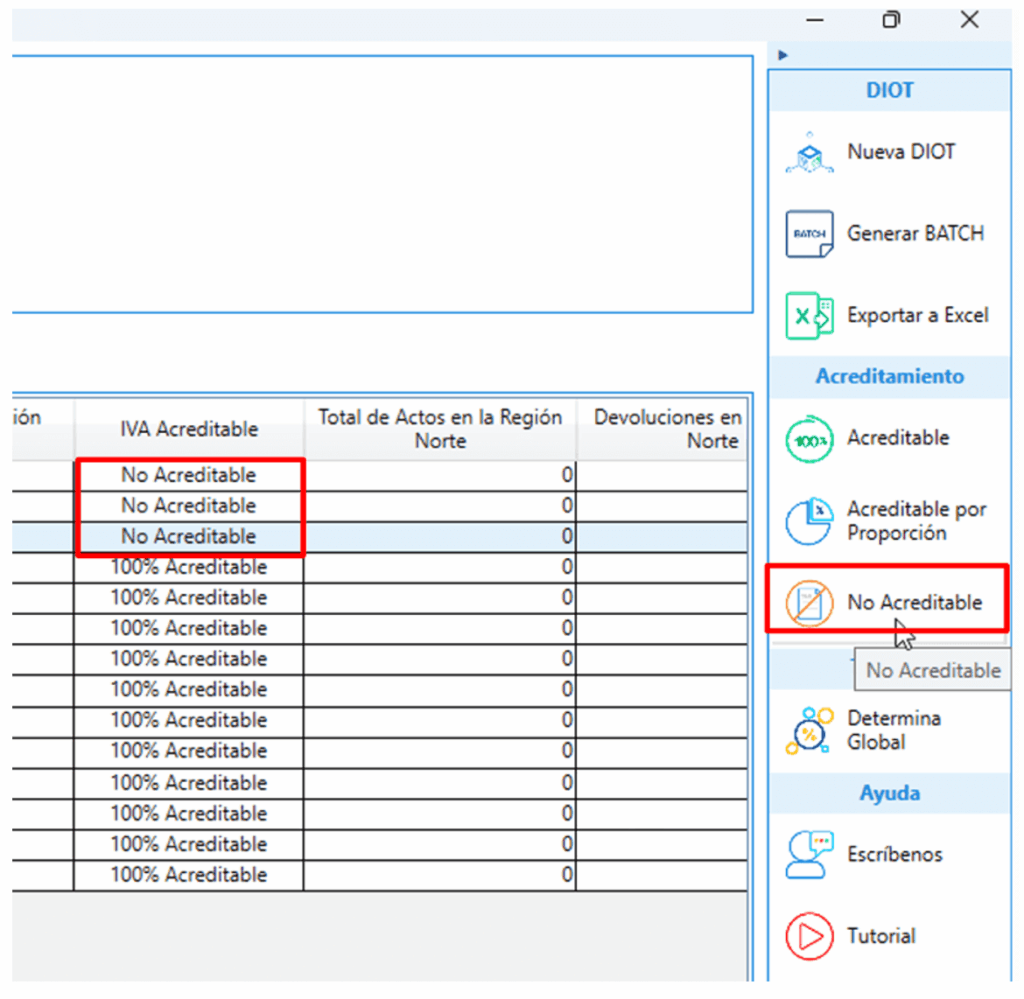Select the last 100% Acreditable cell
Screen dimensions: 1024x999
pos(189,875)
